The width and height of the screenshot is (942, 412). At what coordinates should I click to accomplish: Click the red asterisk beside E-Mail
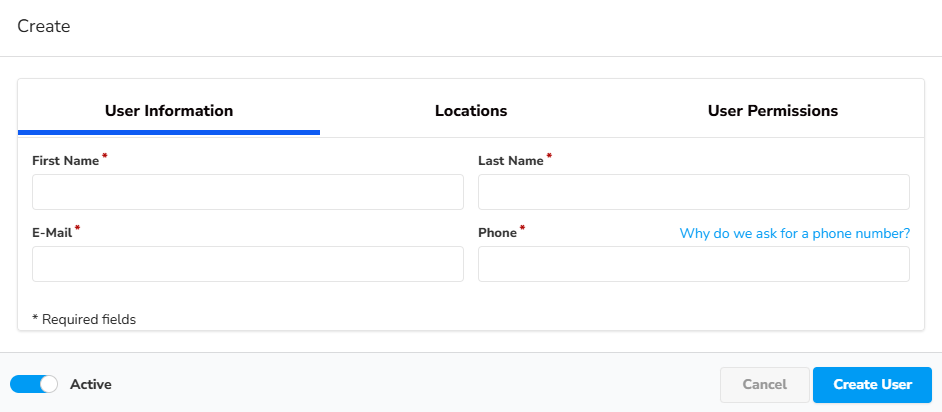(77, 229)
